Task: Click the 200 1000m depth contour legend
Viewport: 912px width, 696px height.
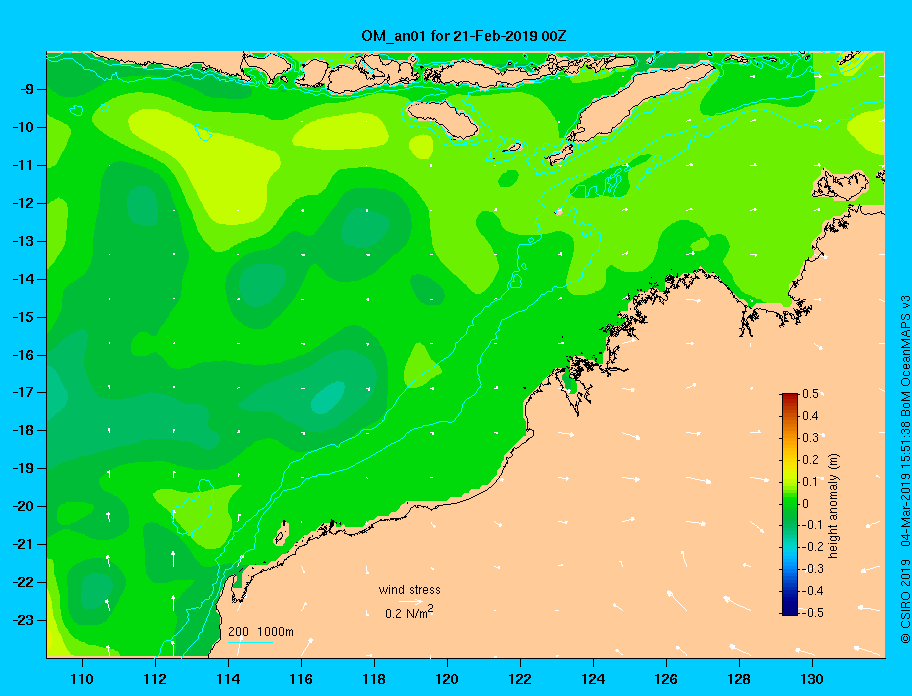Action: click(x=261, y=632)
